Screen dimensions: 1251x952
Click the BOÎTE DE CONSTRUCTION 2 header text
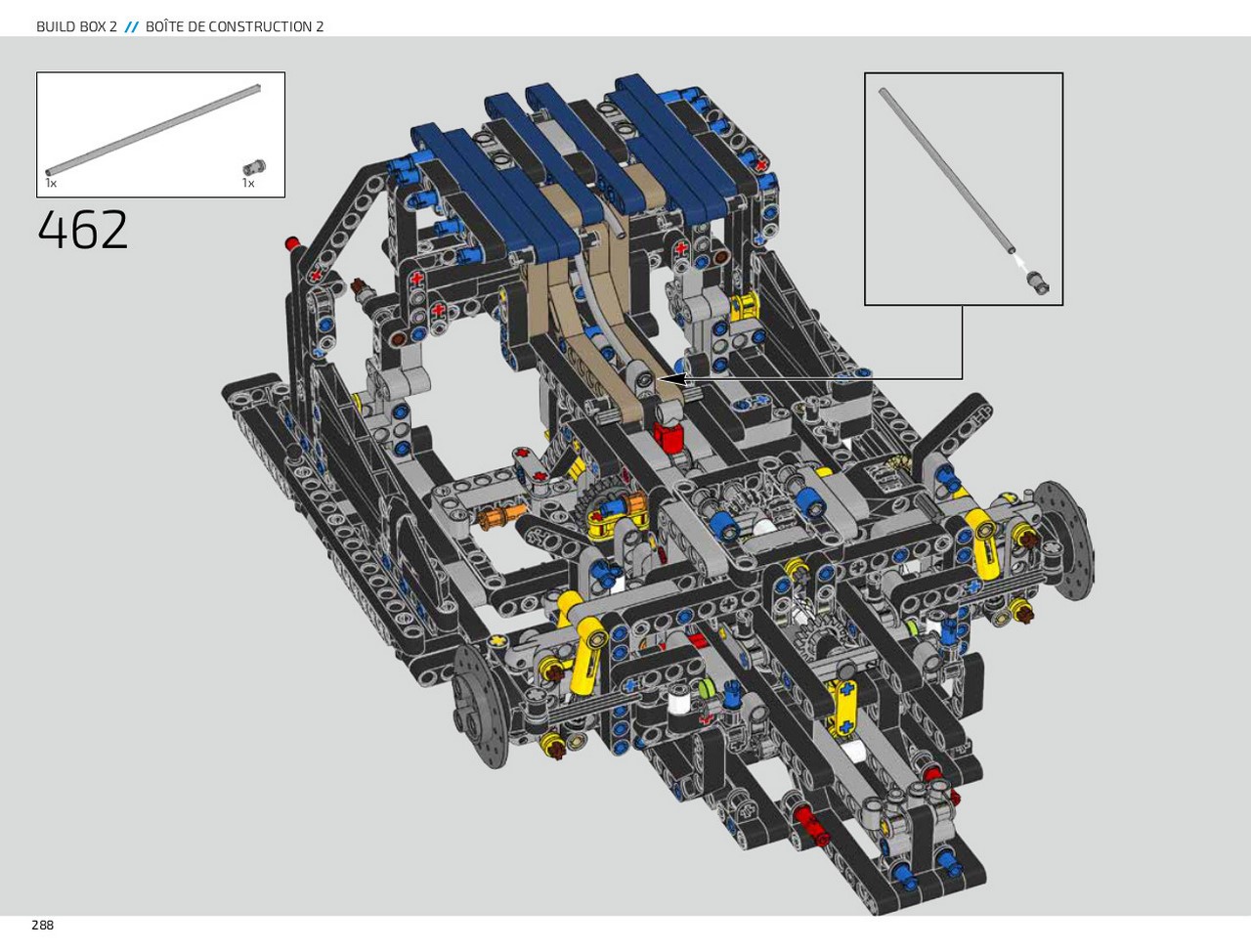(235, 26)
